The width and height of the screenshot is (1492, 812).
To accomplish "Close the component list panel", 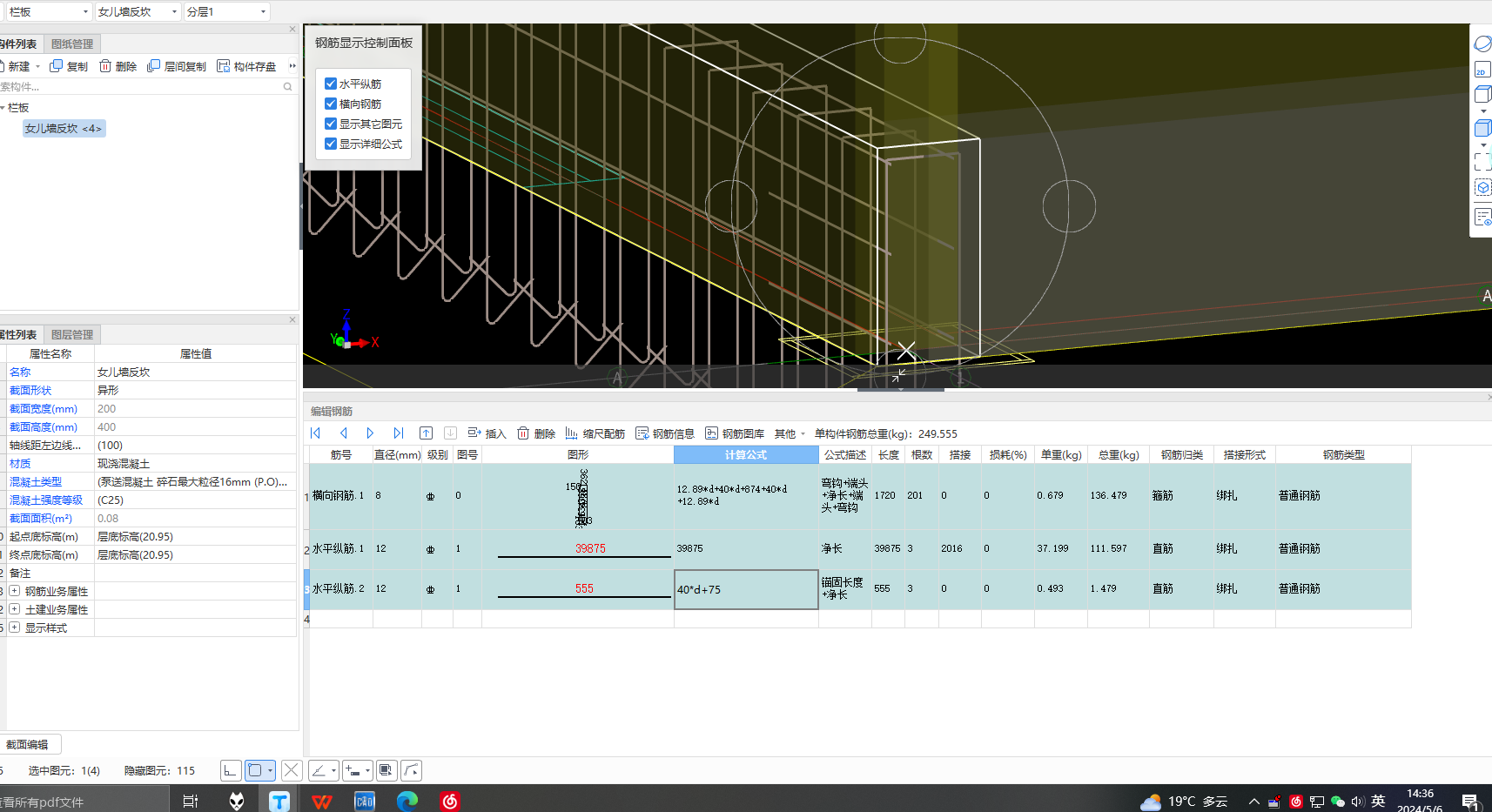I will click(292, 29).
